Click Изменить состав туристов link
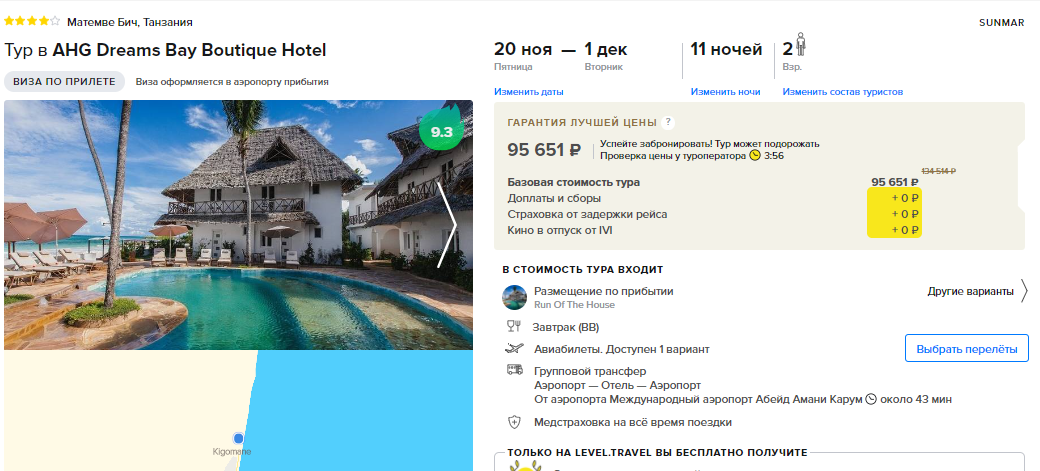 (842, 92)
